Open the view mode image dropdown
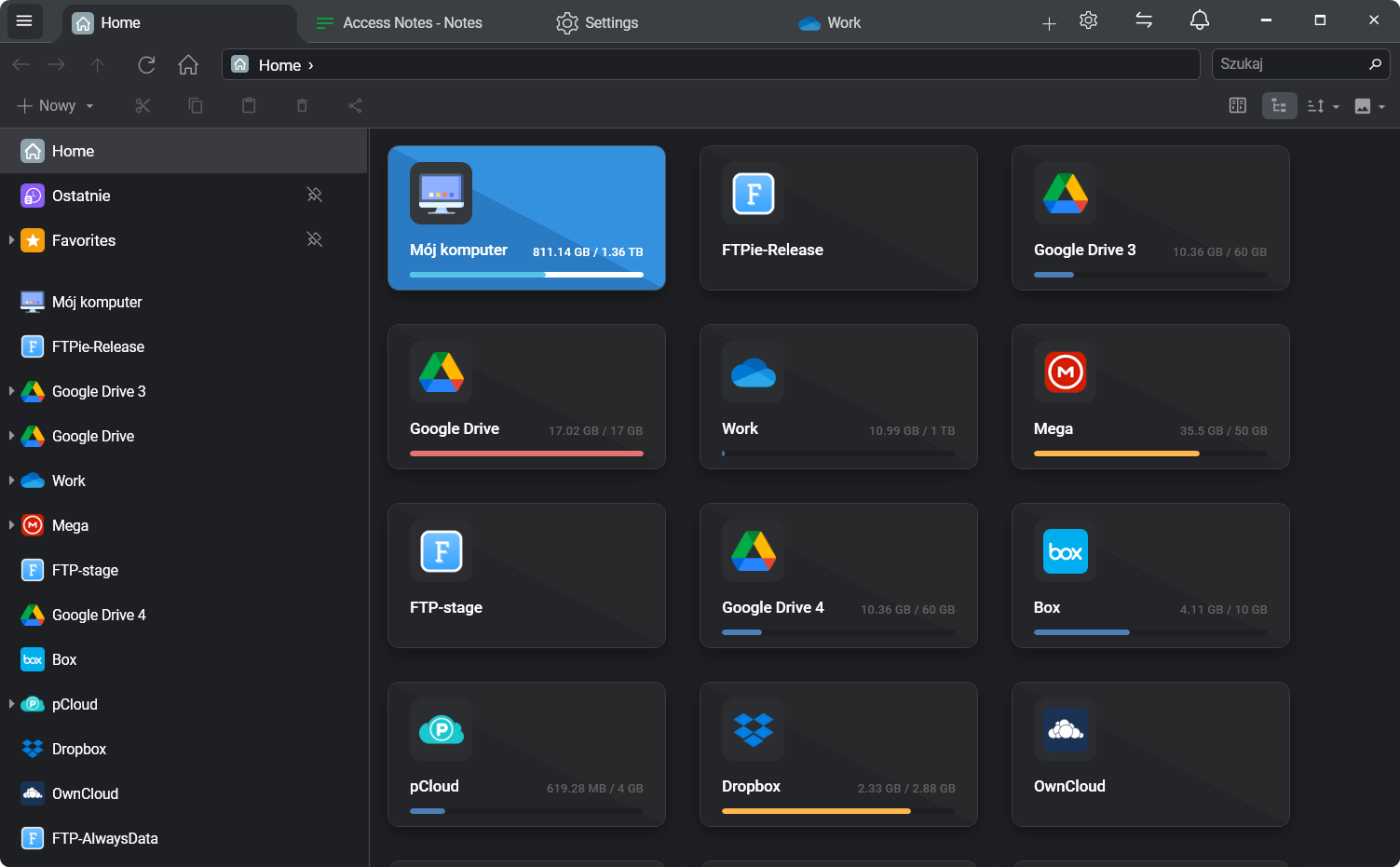The height and width of the screenshot is (867, 1400). [1369, 105]
